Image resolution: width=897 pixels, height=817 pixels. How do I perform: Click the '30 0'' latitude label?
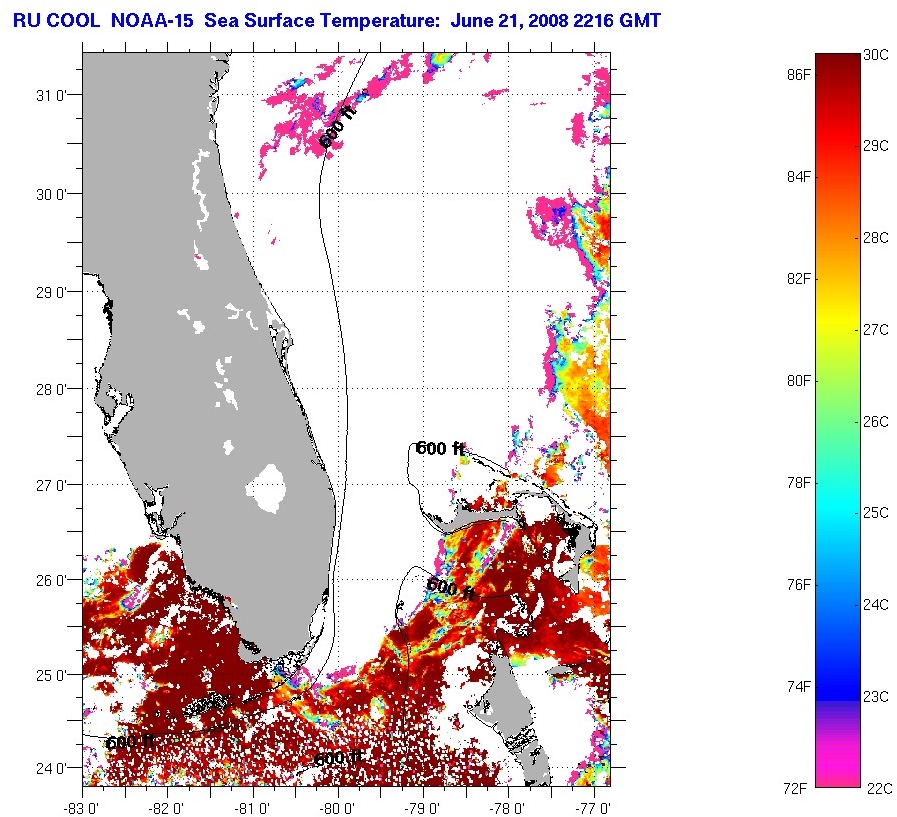tap(51, 195)
